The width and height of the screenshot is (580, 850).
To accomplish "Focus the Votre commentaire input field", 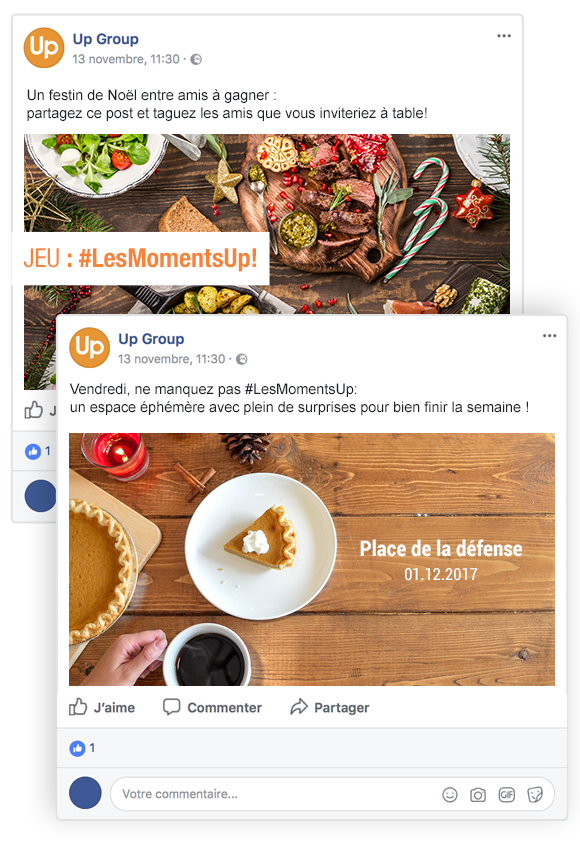I will [x=332, y=794].
